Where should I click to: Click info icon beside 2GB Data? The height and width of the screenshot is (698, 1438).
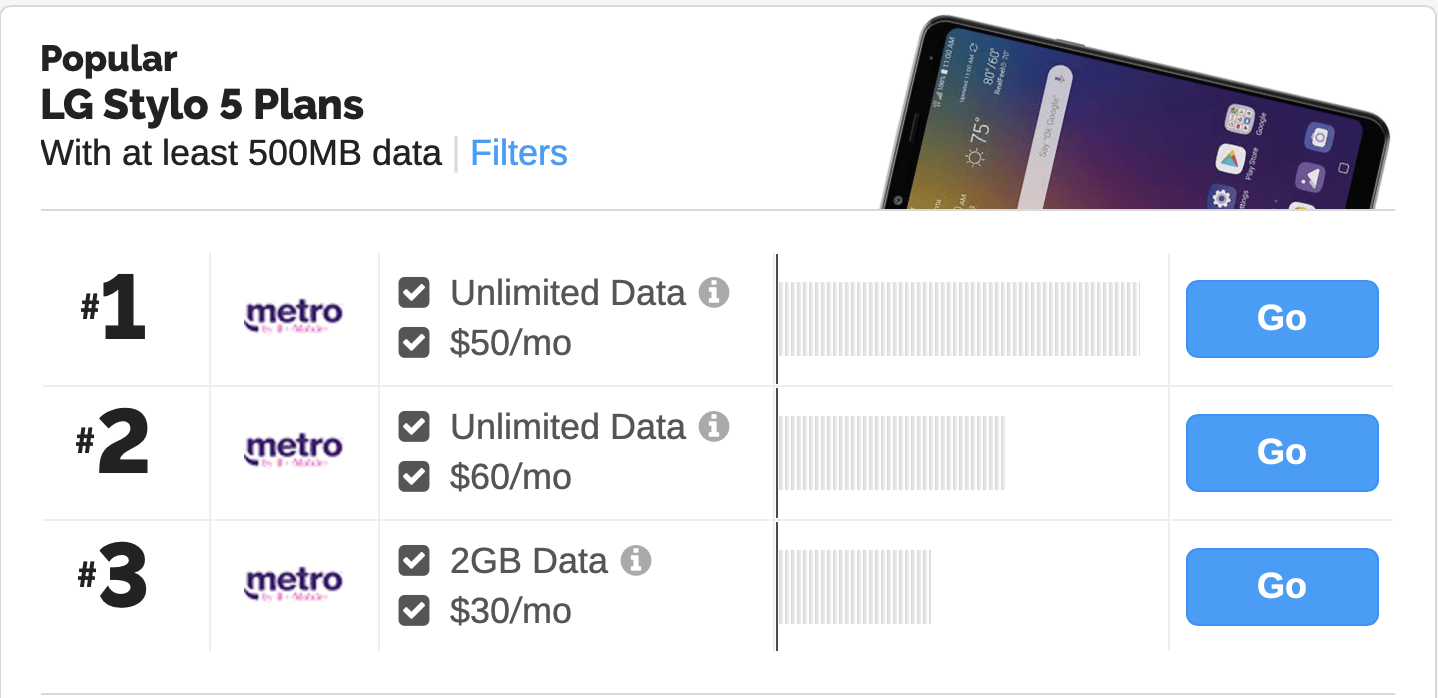pos(635,561)
